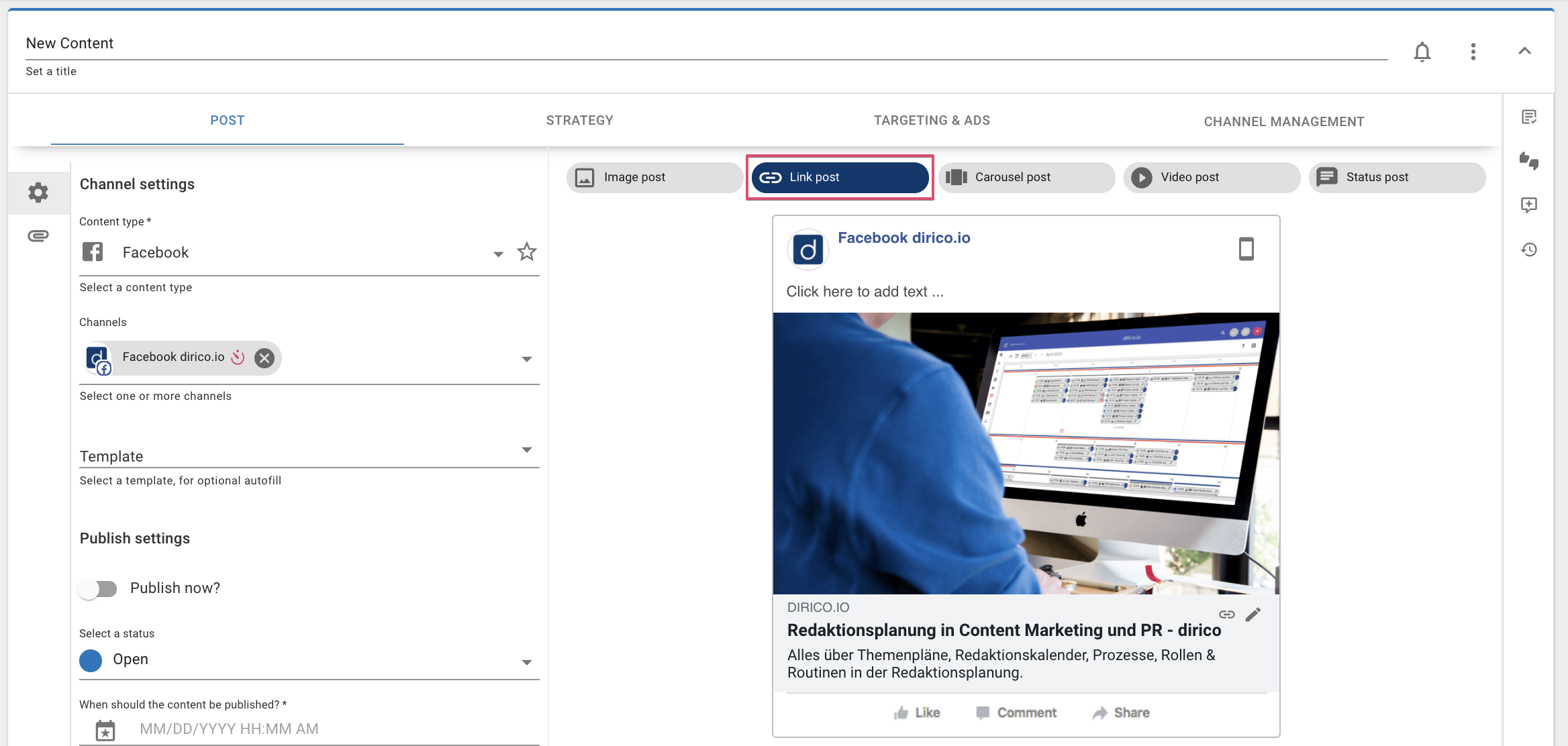Screen dimensions: 1568x746
Task: Click the Alles über Themenpläne description text
Action: [1001, 664]
